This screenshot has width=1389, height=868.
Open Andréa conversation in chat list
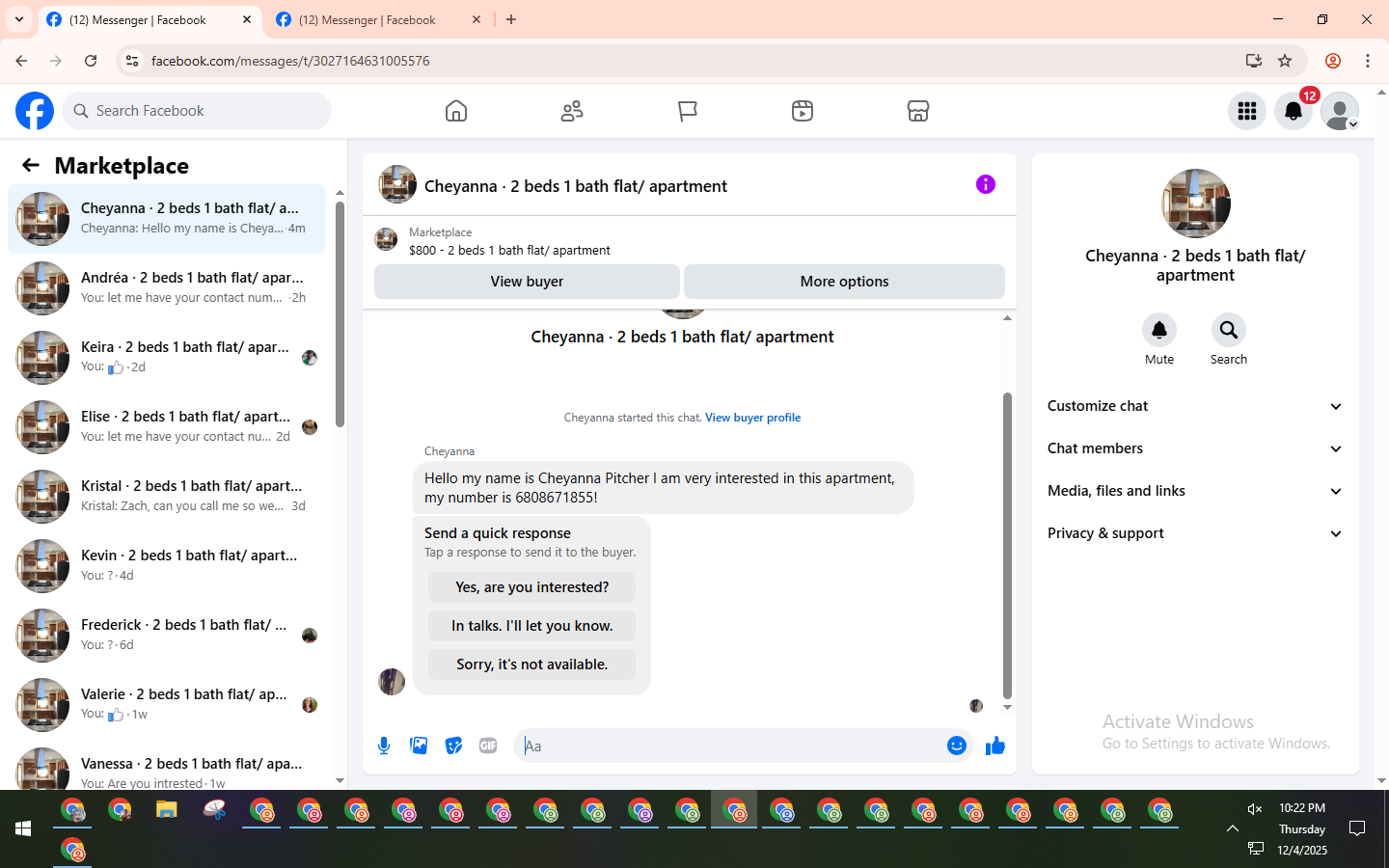(x=167, y=288)
